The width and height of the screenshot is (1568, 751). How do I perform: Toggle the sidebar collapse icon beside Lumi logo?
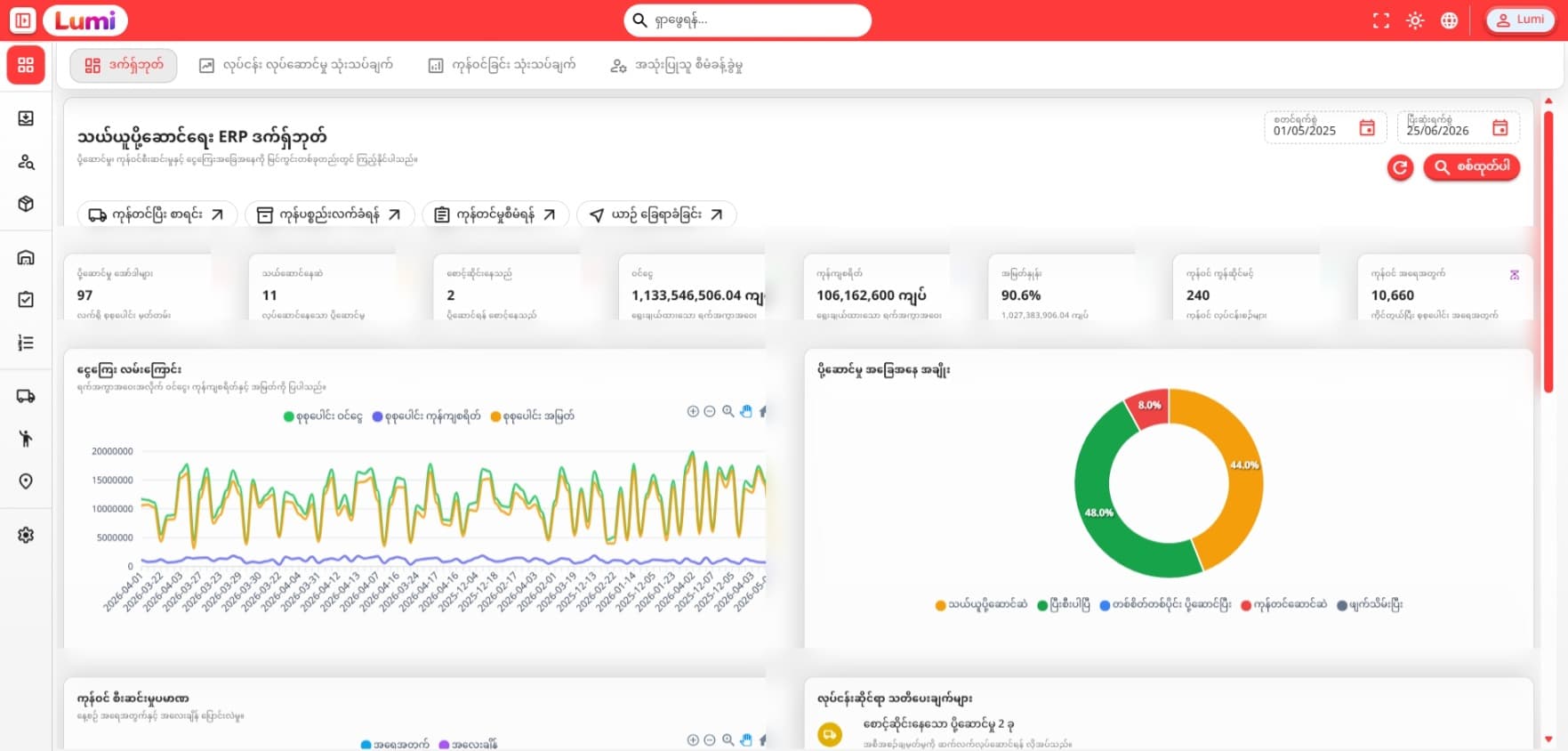coord(23,20)
